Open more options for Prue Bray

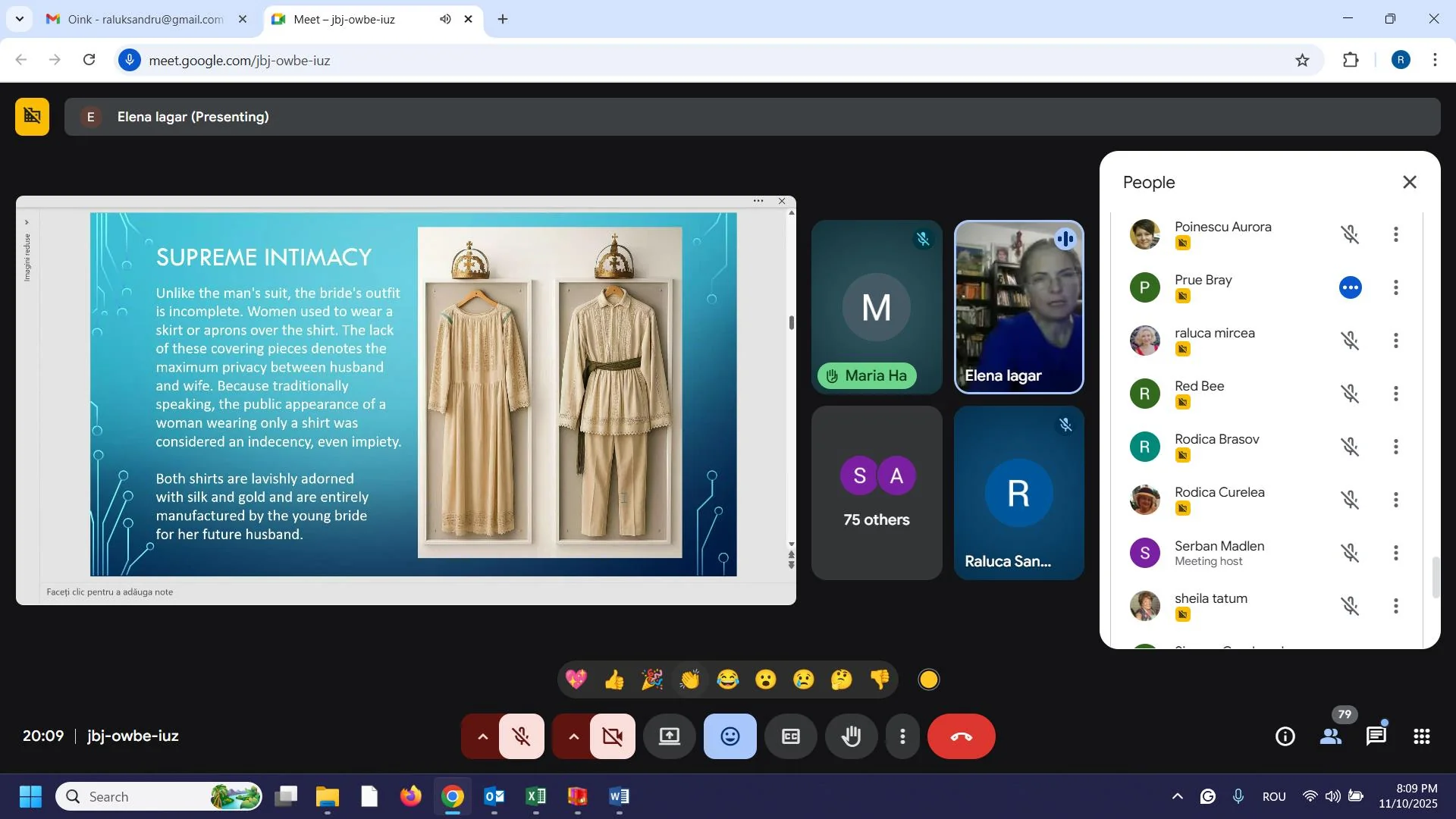point(1395,287)
